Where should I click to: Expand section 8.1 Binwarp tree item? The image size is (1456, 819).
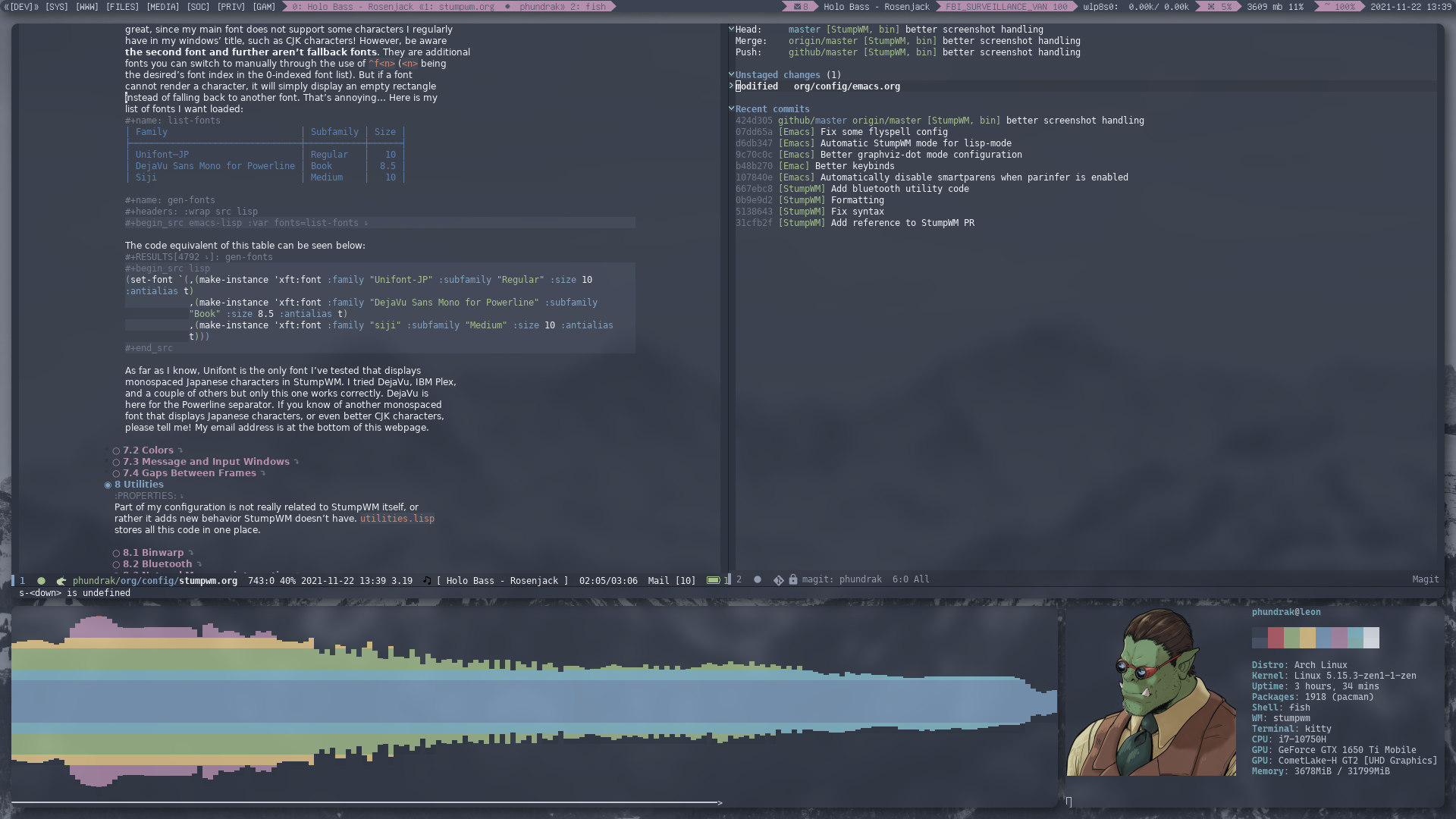[190, 552]
